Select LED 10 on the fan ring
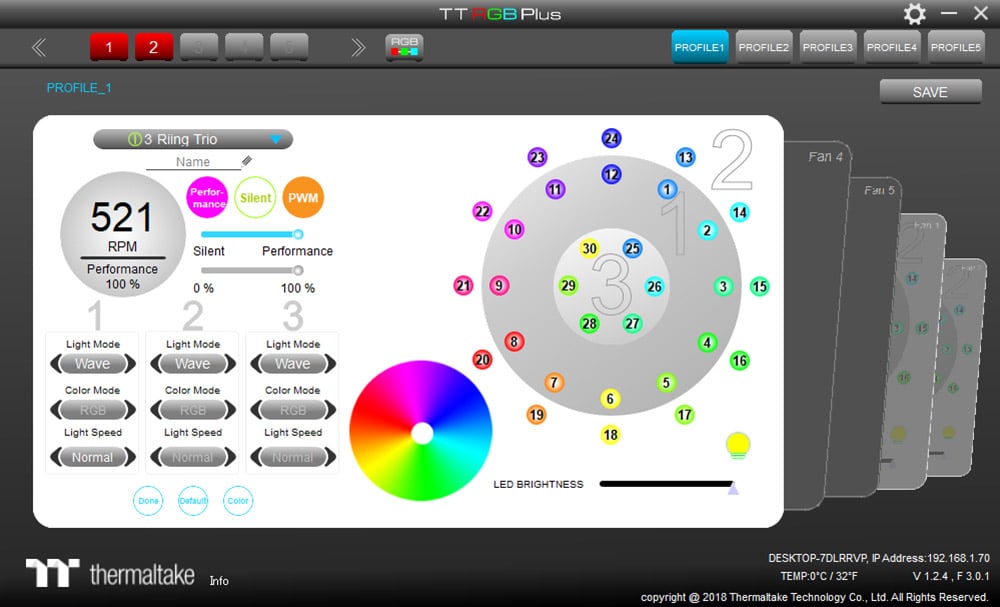The width and height of the screenshot is (1000, 607). 514,230
